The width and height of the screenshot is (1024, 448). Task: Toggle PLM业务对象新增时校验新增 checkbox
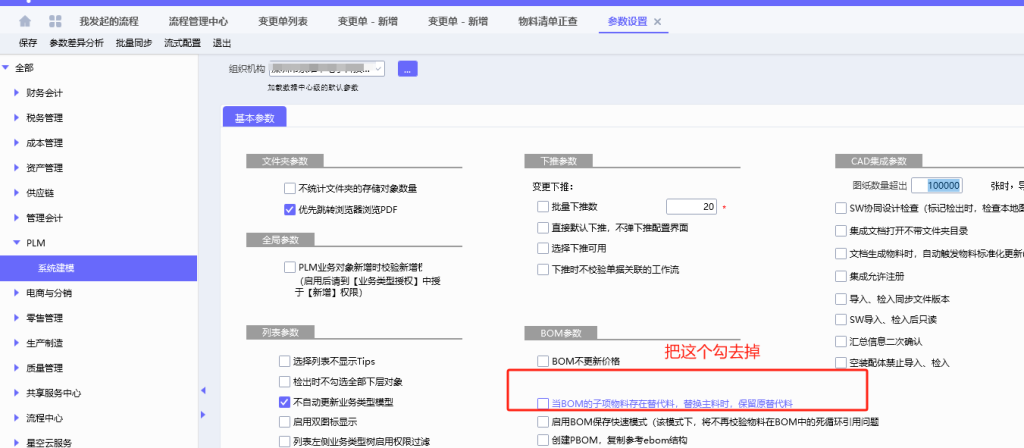tap(290, 267)
